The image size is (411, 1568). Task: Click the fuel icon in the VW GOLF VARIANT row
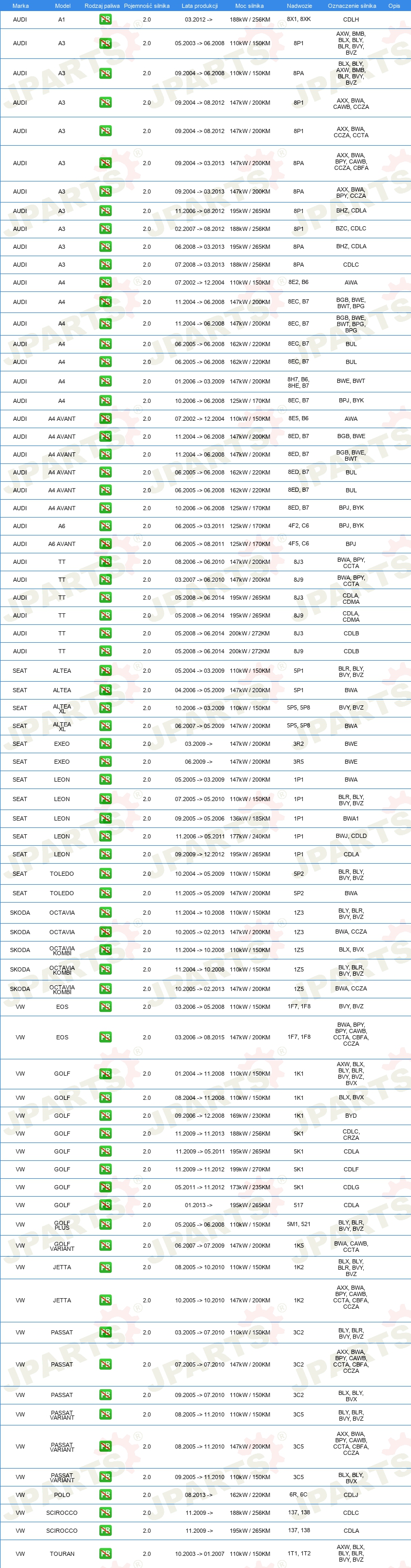click(105, 1246)
